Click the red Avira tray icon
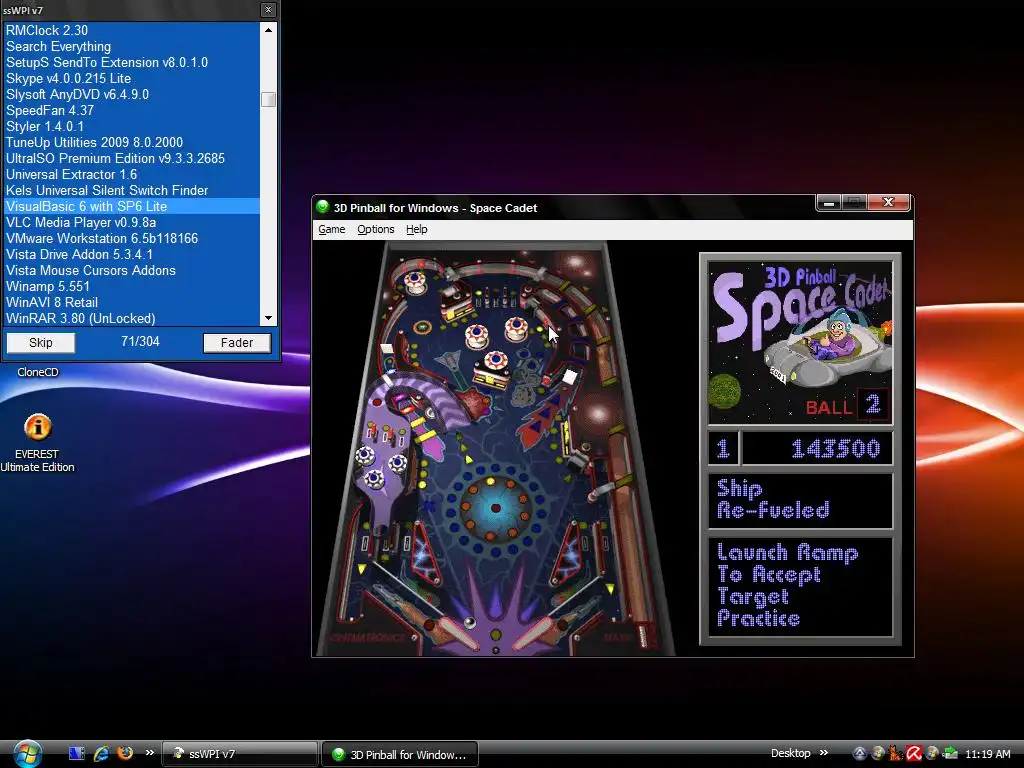 coord(914,754)
